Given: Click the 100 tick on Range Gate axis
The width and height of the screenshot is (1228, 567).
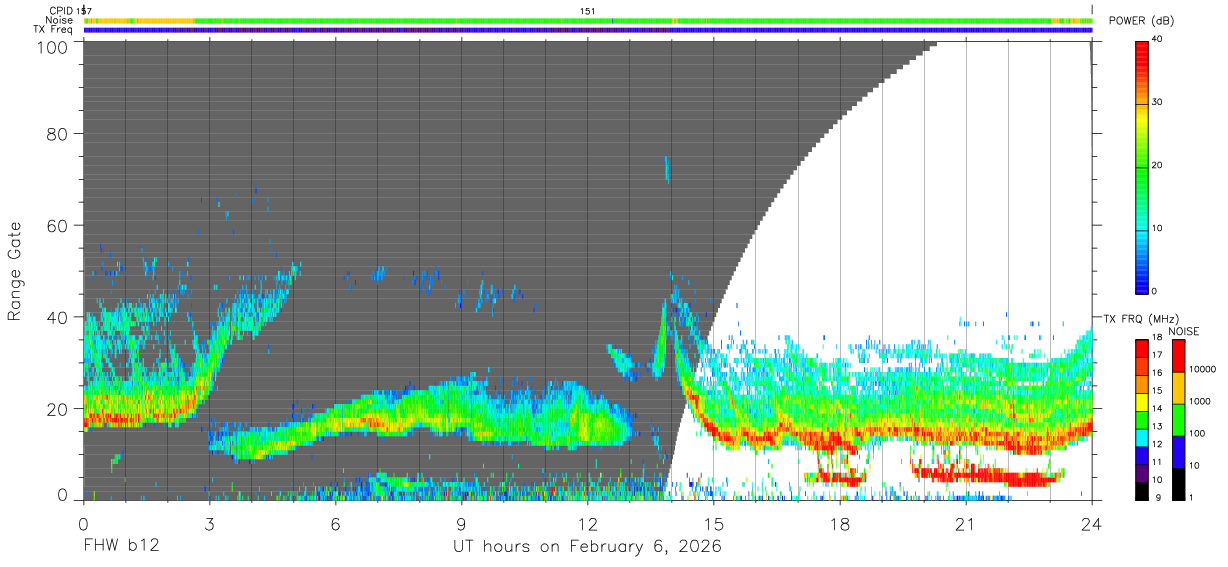Looking at the screenshot, I should point(51,47).
